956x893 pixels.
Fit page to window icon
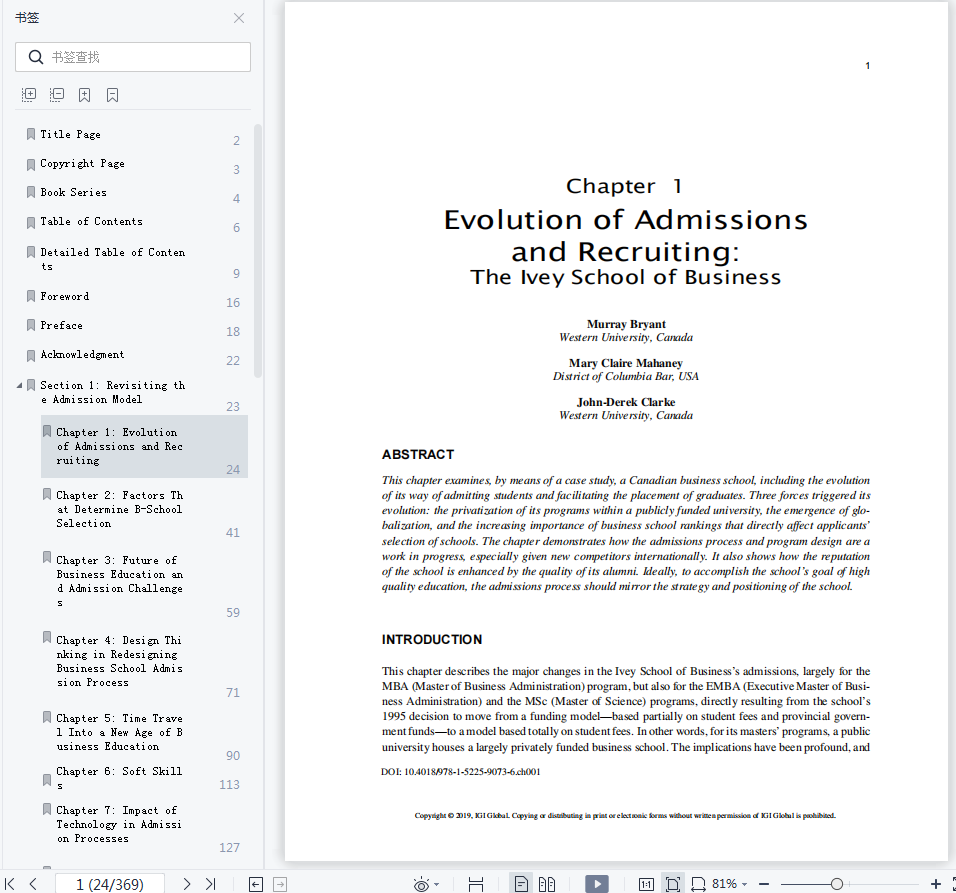[672, 884]
